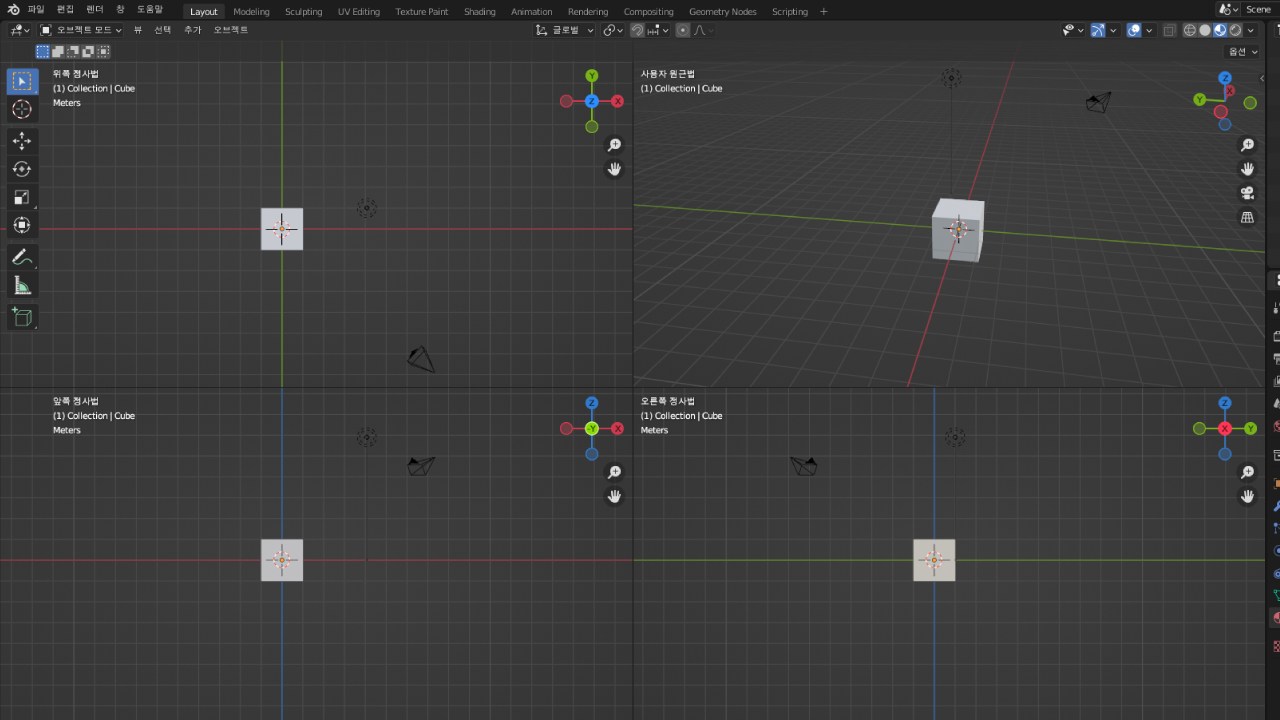
Task: Select the Annotate pencil tool
Action: pos(21,257)
